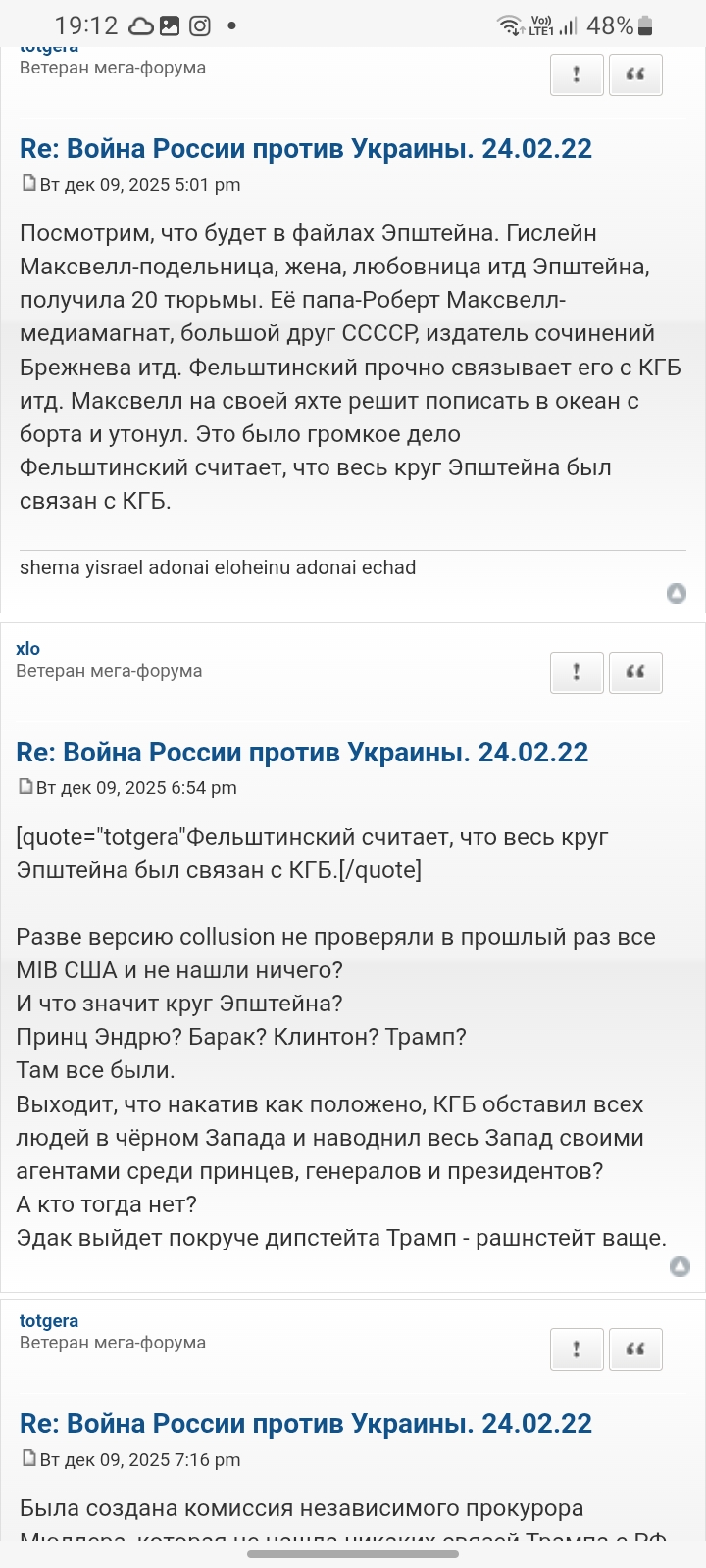Quote totgera's 7:16 pm post
The width and height of the screenshot is (706, 1568).
tap(635, 1349)
